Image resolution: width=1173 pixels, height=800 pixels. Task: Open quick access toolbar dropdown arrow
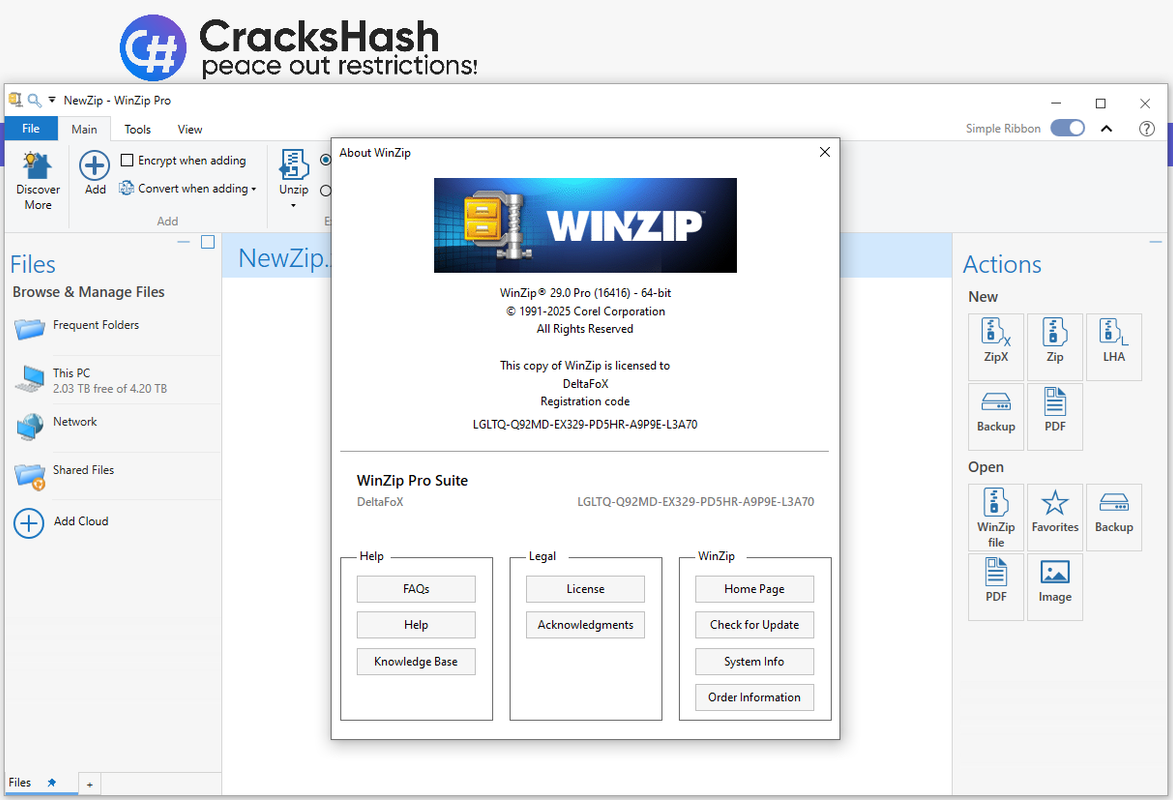click(52, 100)
